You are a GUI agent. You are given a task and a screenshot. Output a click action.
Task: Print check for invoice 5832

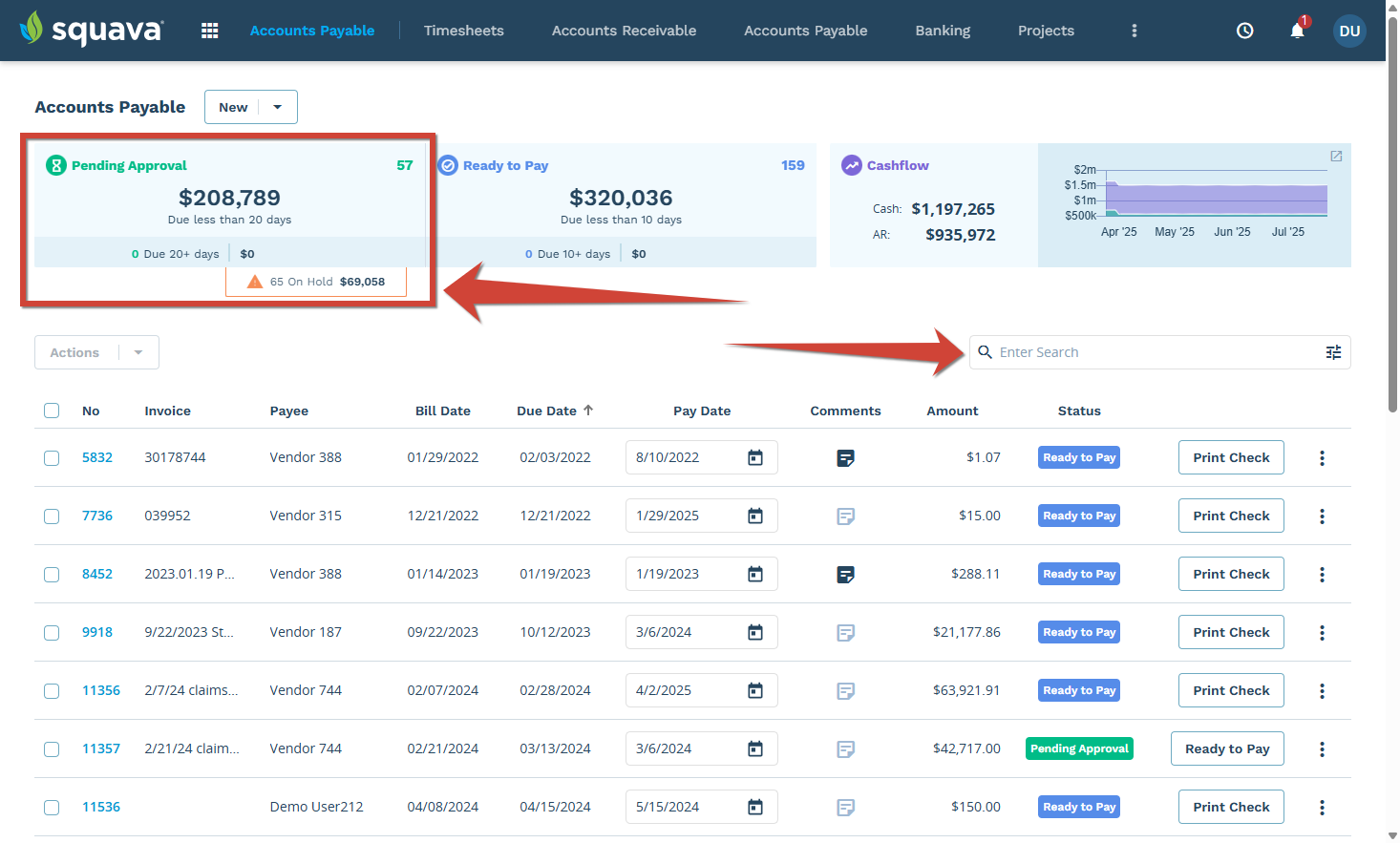[x=1231, y=457]
